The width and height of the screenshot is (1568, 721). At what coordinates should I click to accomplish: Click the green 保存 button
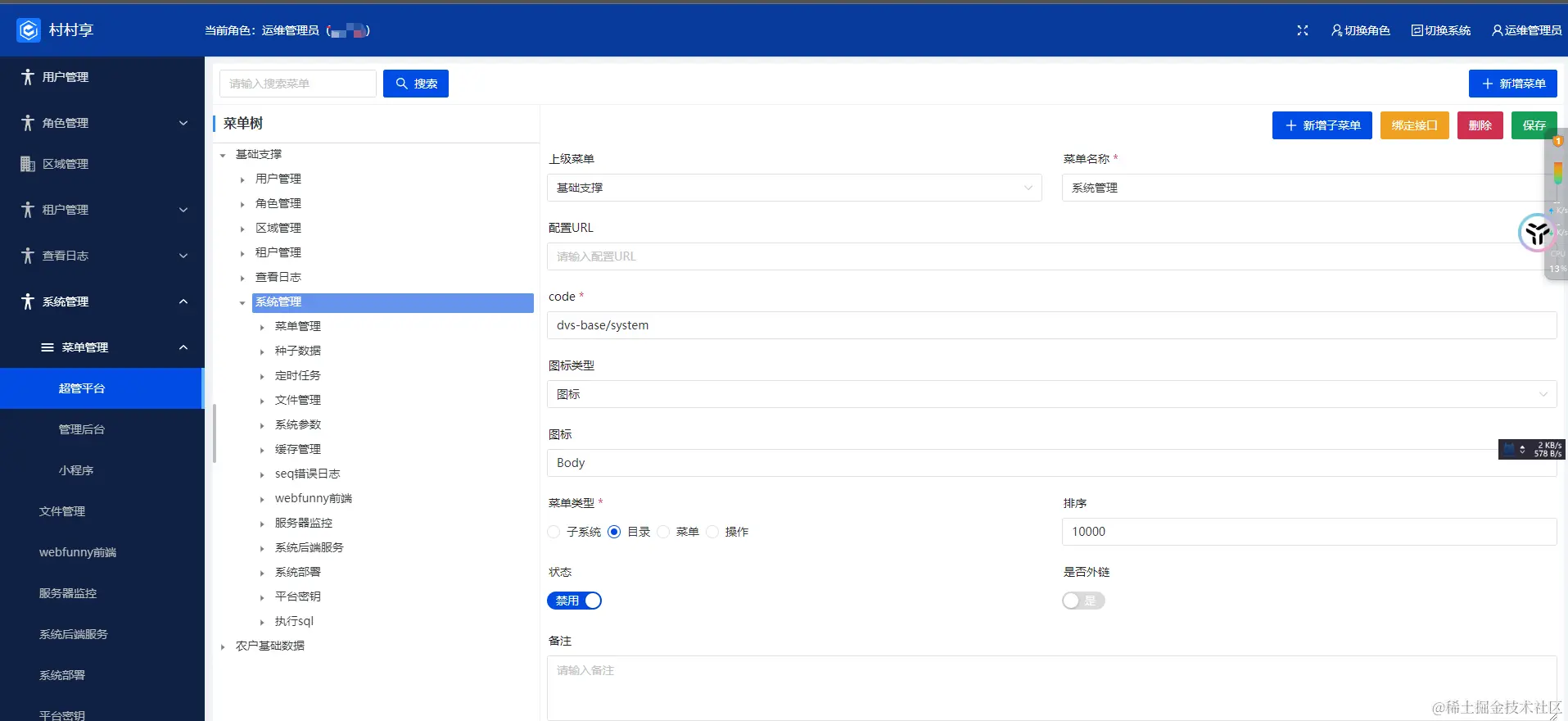tap(1534, 125)
